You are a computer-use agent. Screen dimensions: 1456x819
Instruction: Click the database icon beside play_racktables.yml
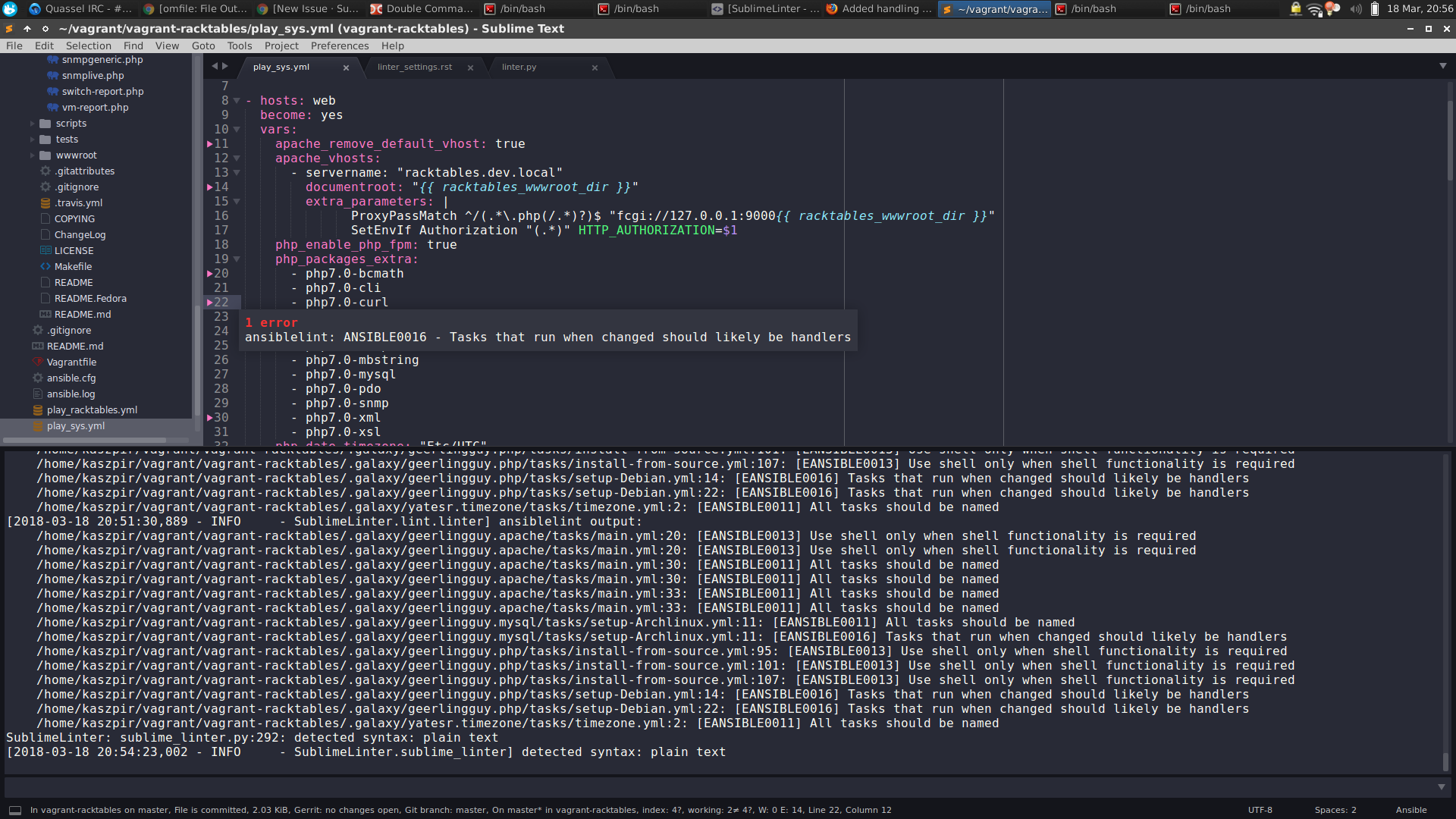[37, 409]
